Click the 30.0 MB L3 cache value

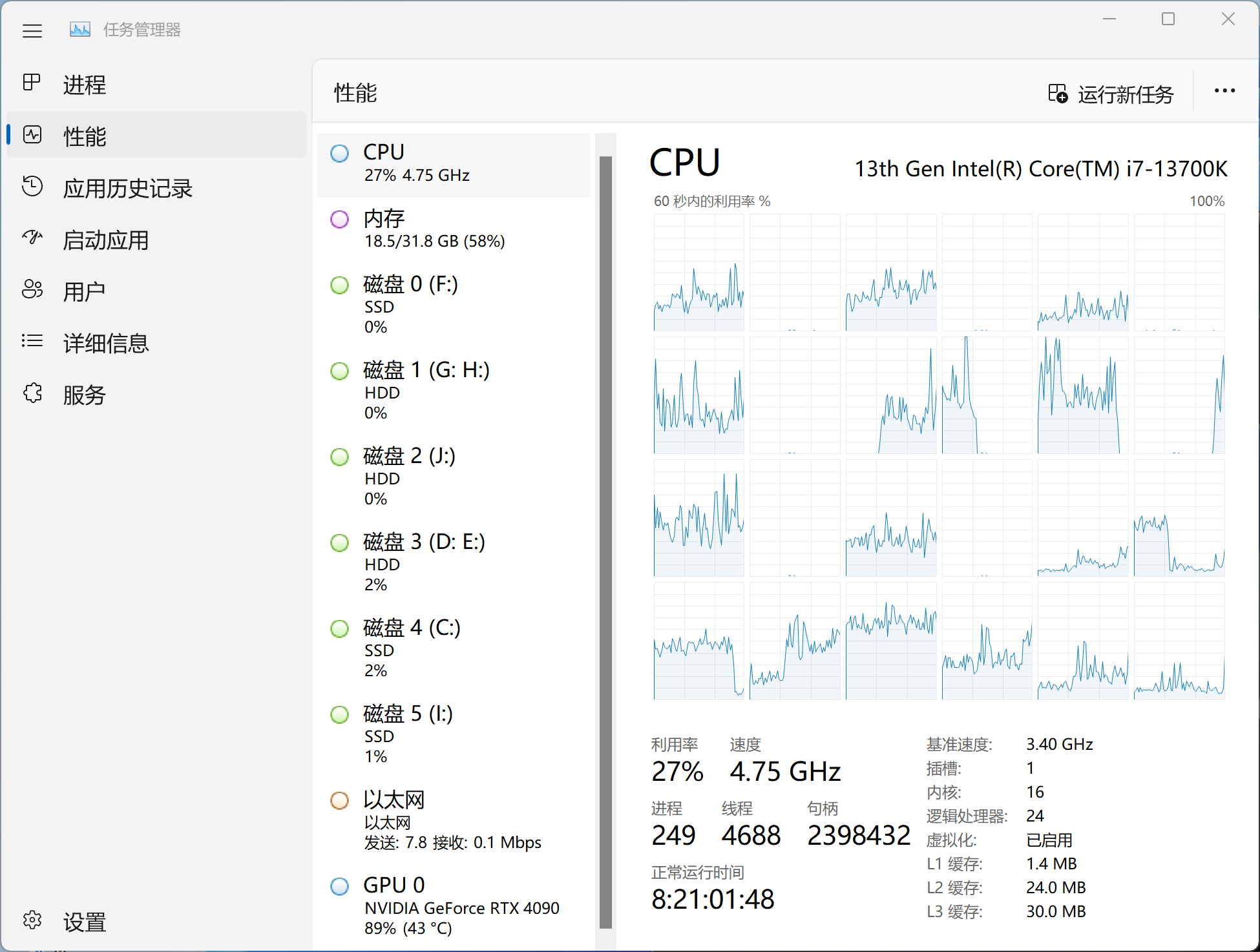pos(1056,912)
